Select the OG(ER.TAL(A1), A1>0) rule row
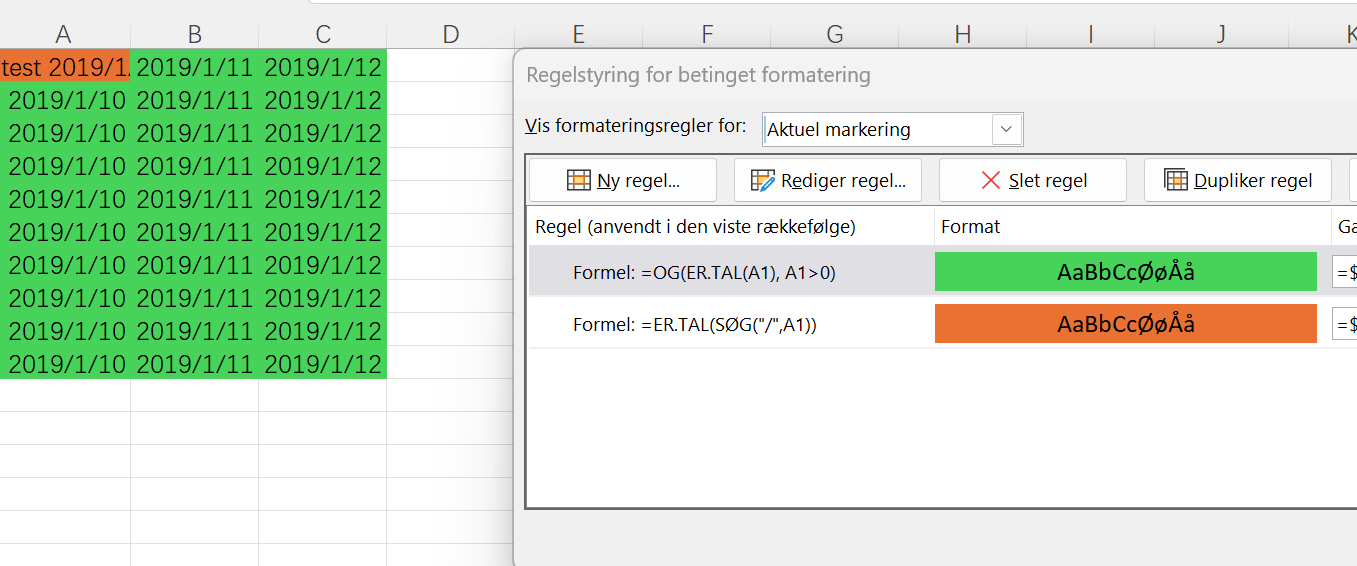Image resolution: width=1357 pixels, height=566 pixels. click(x=704, y=272)
